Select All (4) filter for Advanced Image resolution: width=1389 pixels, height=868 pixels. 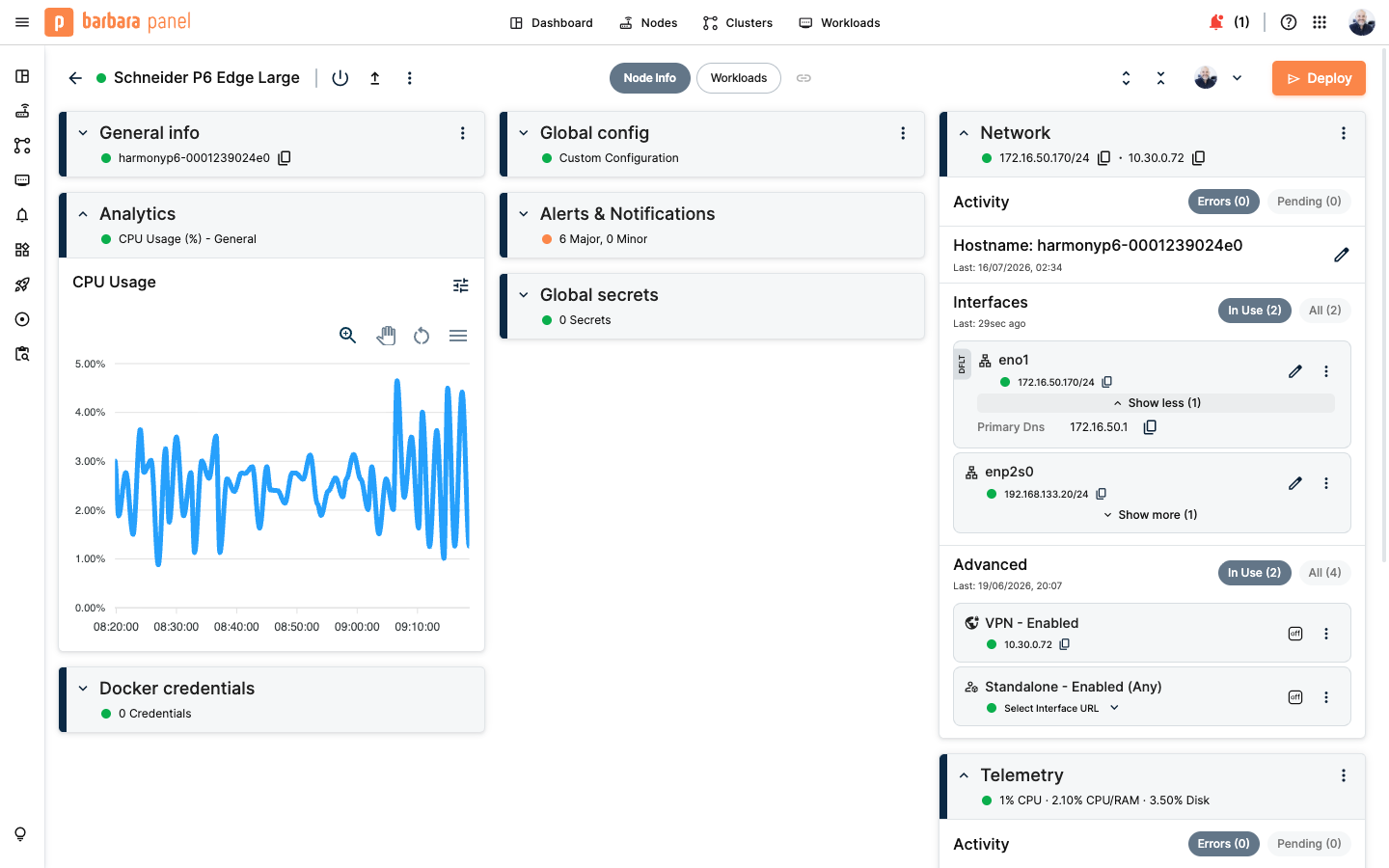1325,573
